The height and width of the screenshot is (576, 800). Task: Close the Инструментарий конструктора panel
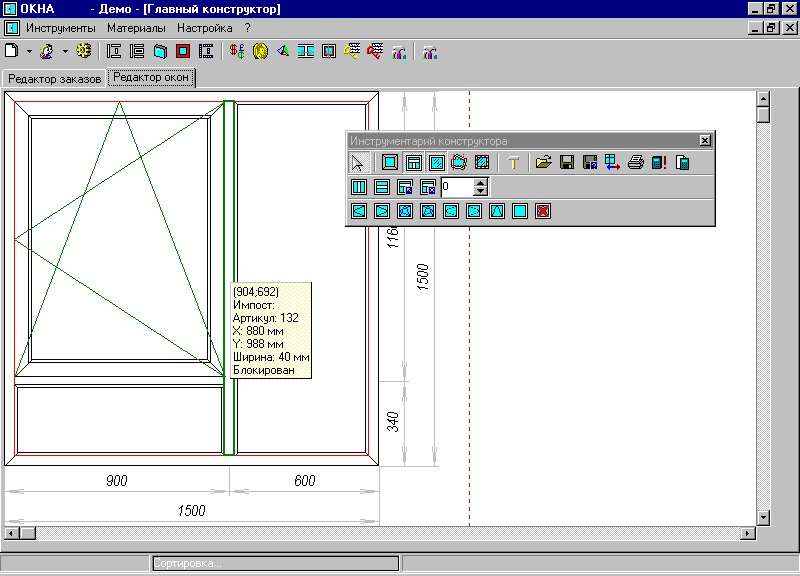(x=704, y=141)
